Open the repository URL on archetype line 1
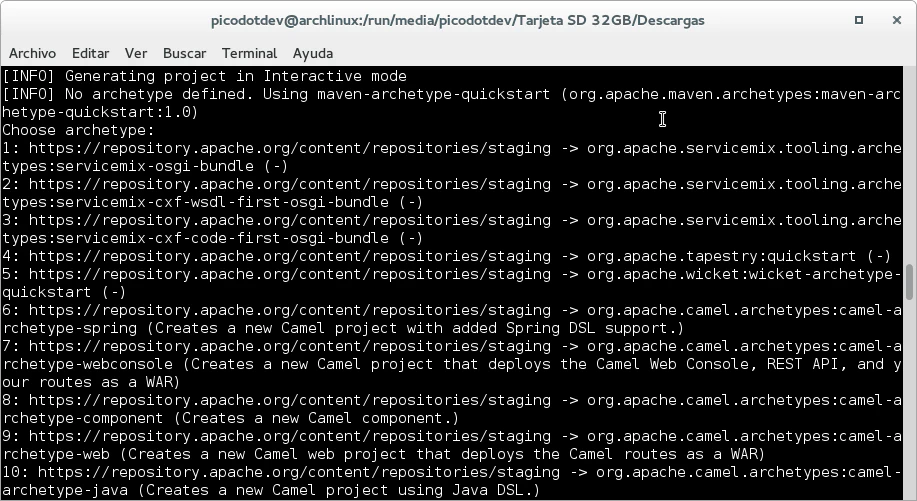 289,148
